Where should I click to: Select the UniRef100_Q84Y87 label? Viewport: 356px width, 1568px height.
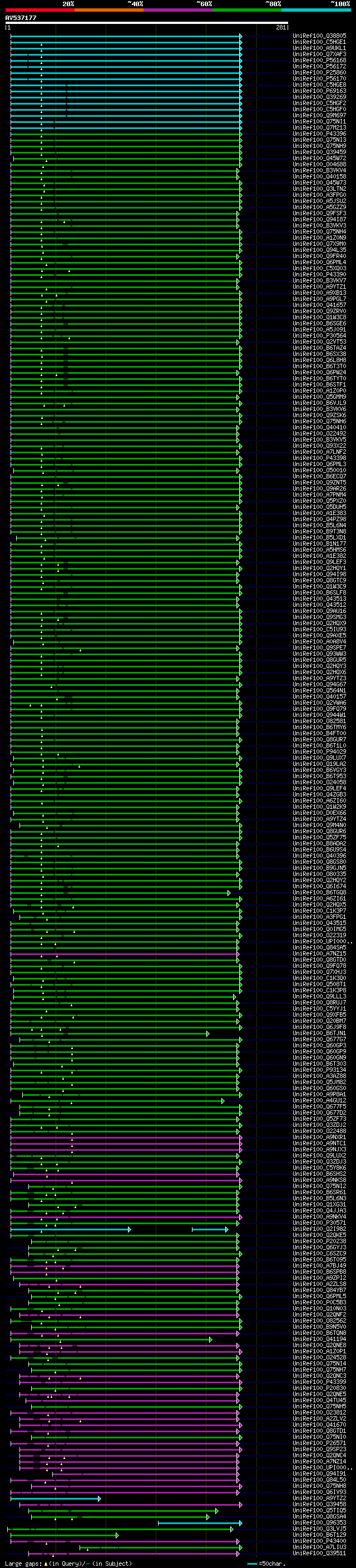pos(319,1291)
